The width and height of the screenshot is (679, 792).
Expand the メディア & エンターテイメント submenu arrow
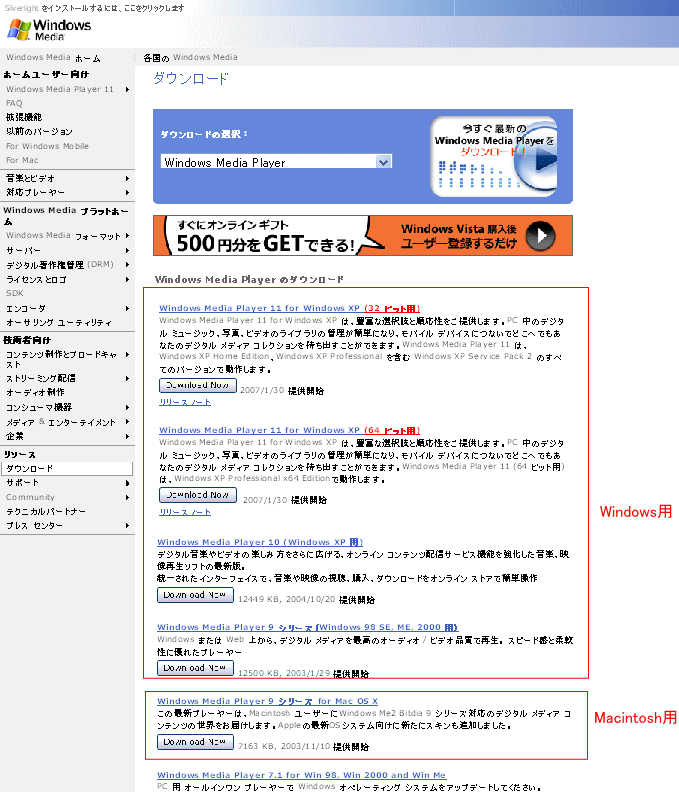(127, 422)
